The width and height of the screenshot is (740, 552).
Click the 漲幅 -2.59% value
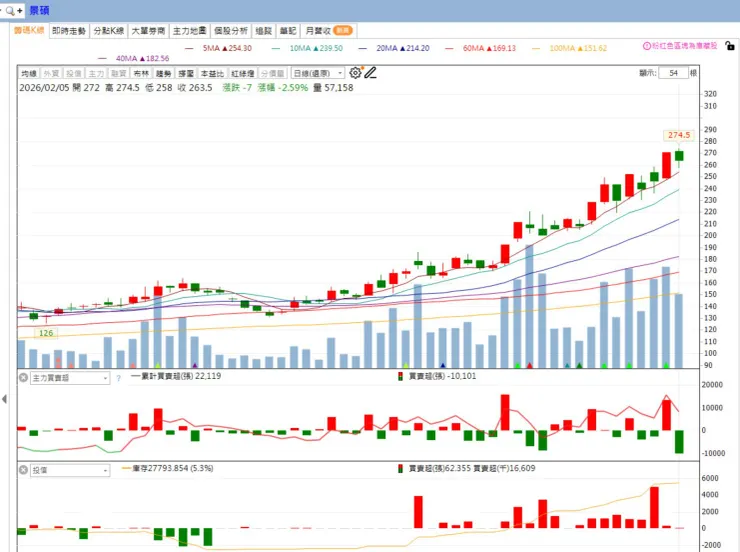283,88
